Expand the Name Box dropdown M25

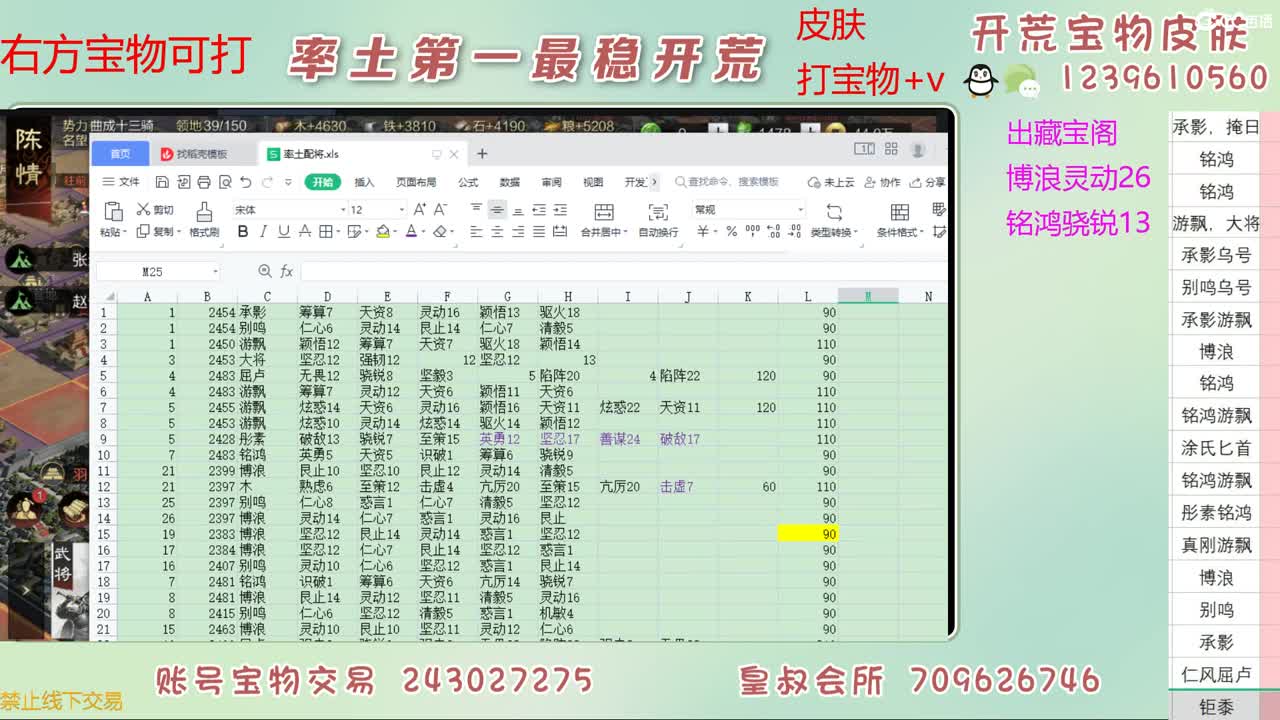click(x=214, y=271)
